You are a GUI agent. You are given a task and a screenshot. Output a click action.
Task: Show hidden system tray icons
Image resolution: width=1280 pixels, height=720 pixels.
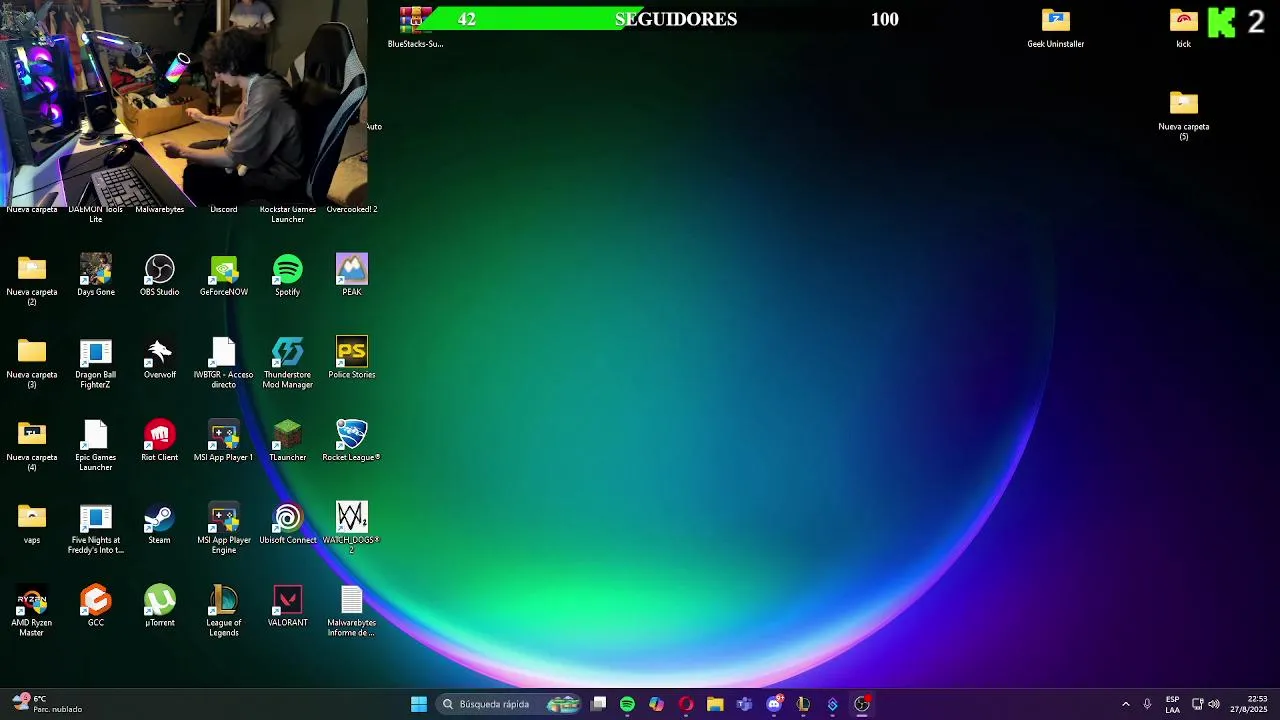click(x=1126, y=704)
